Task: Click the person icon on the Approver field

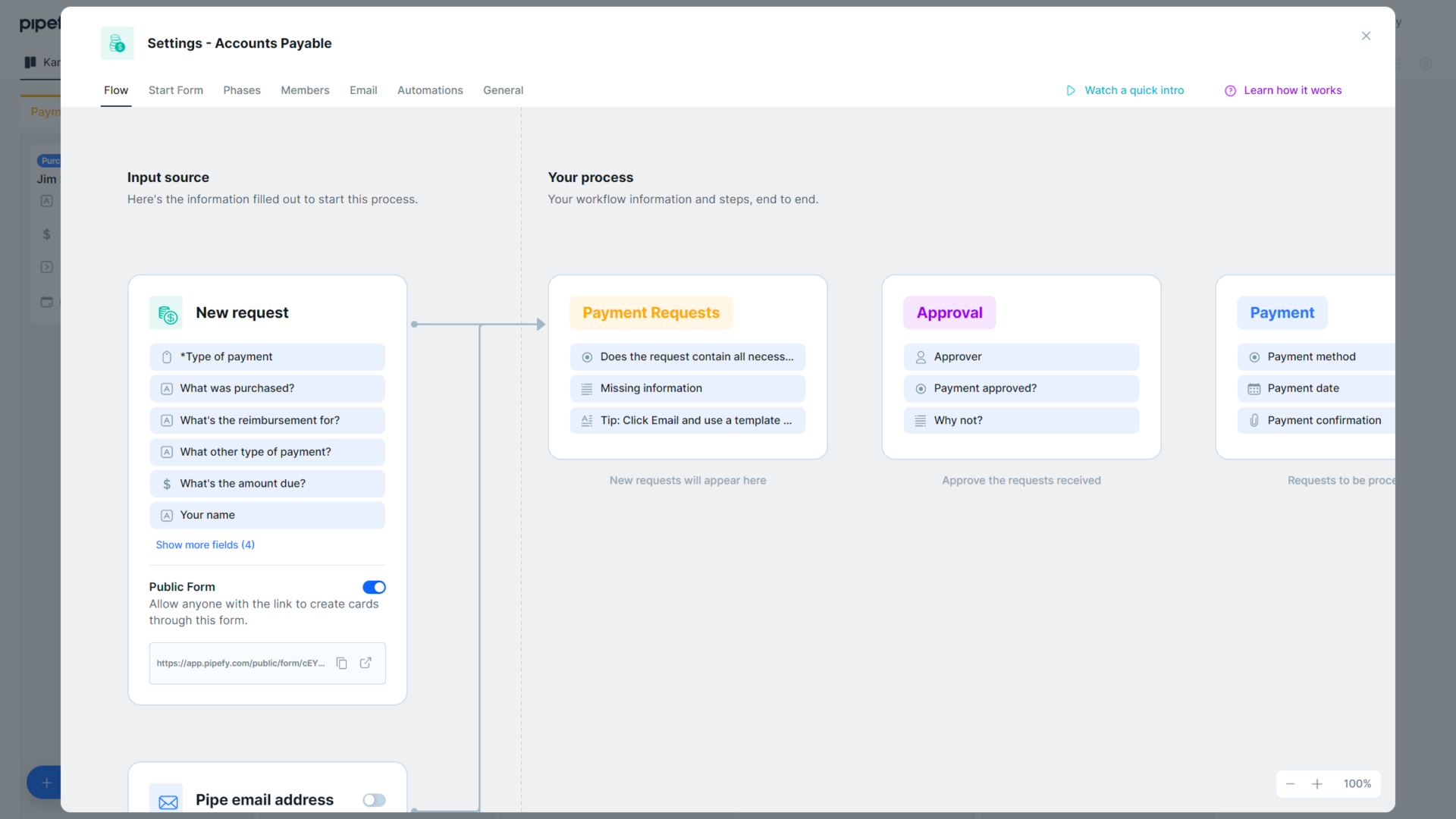Action: pyautogui.click(x=921, y=356)
